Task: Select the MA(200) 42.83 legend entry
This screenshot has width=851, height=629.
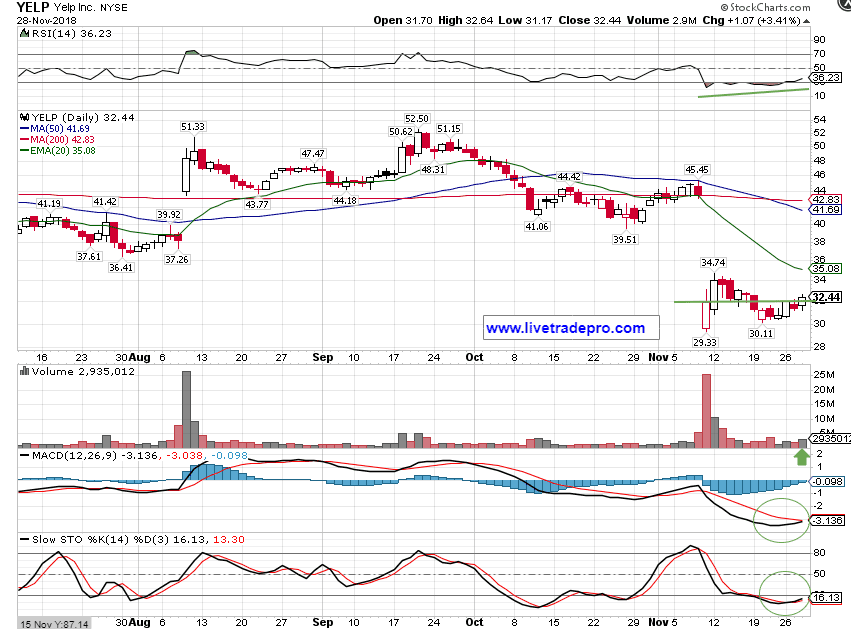Action: pos(62,140)
